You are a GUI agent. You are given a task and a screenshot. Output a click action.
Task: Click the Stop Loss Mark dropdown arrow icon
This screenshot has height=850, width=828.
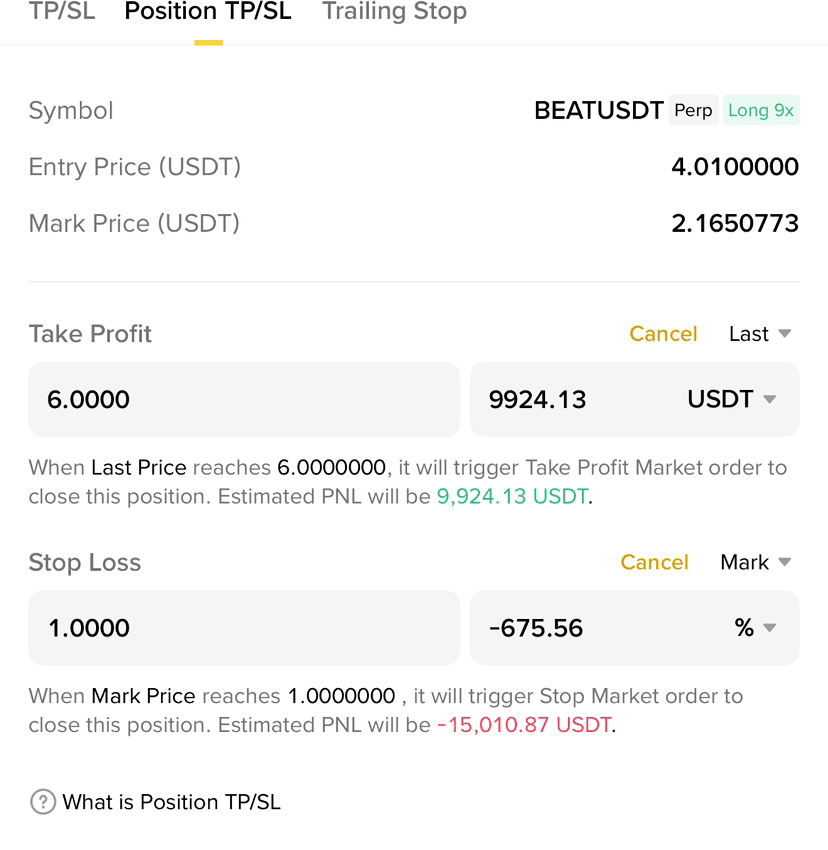coord(785,562)
